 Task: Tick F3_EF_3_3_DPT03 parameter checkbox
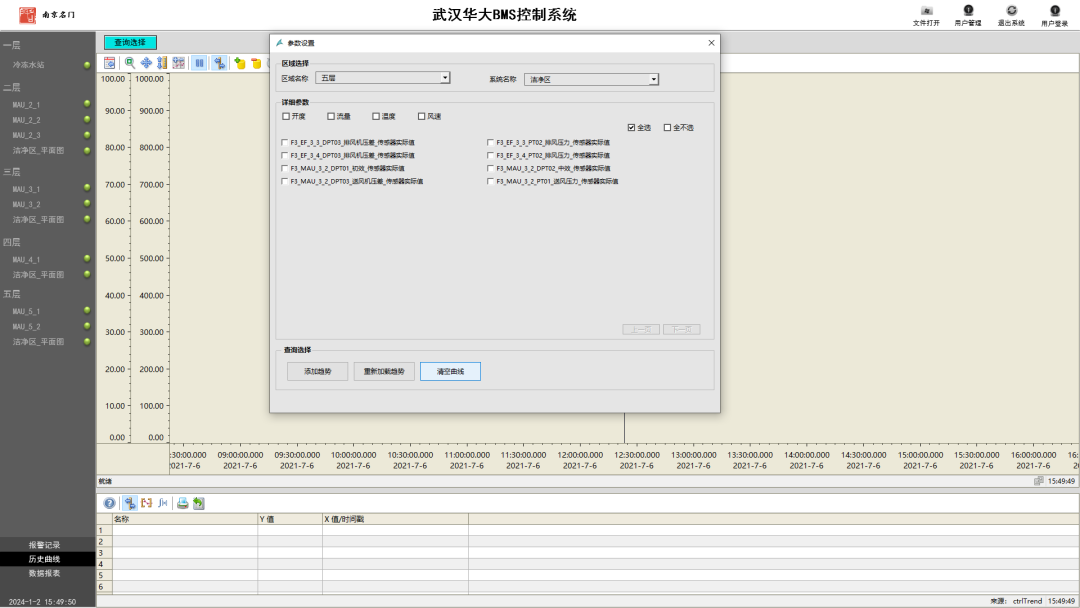tap(284, 143)
